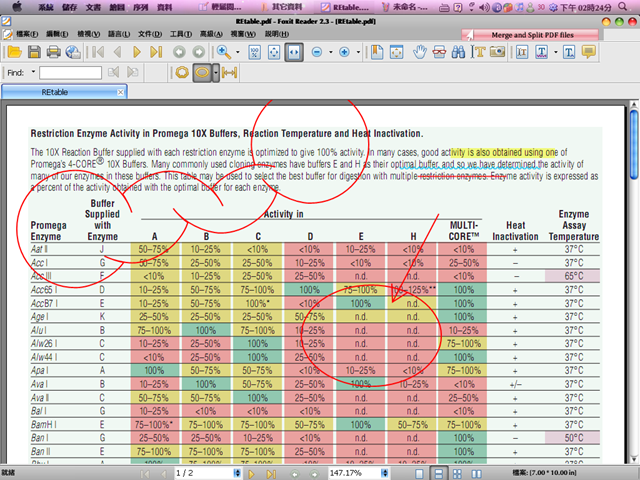Select the Snapshot camera tool

498,52
